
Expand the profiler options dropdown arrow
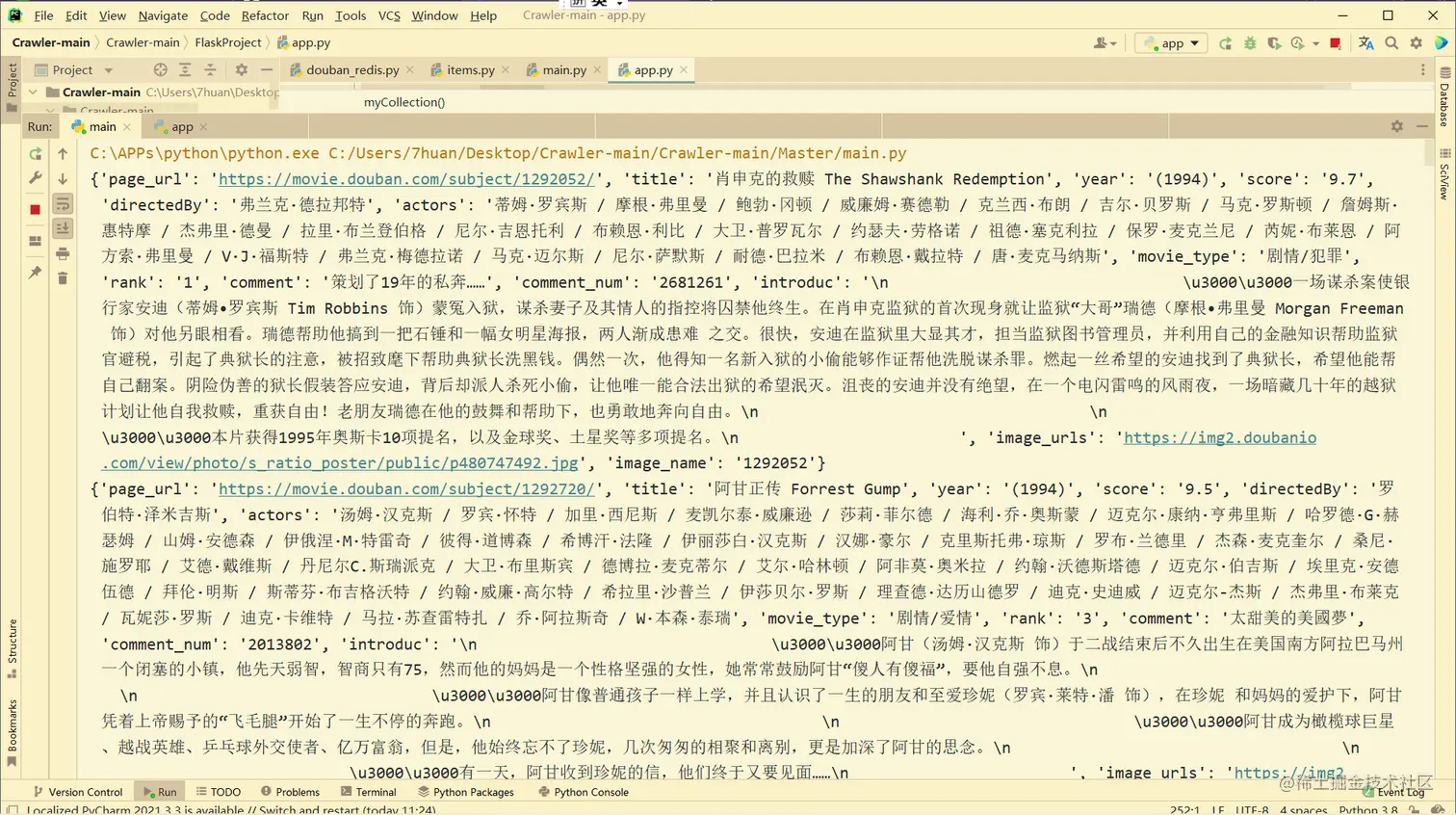(x=1315, y=44)
